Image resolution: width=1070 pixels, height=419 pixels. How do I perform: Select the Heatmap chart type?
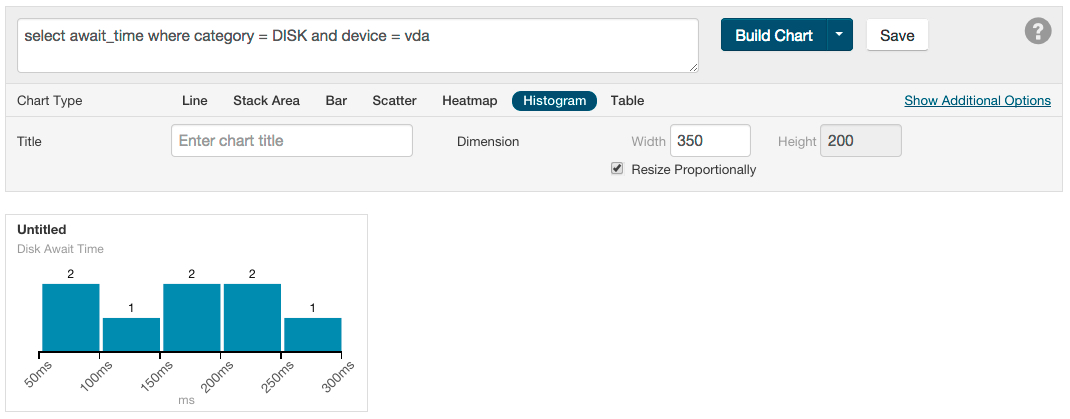tap(470, 100)
